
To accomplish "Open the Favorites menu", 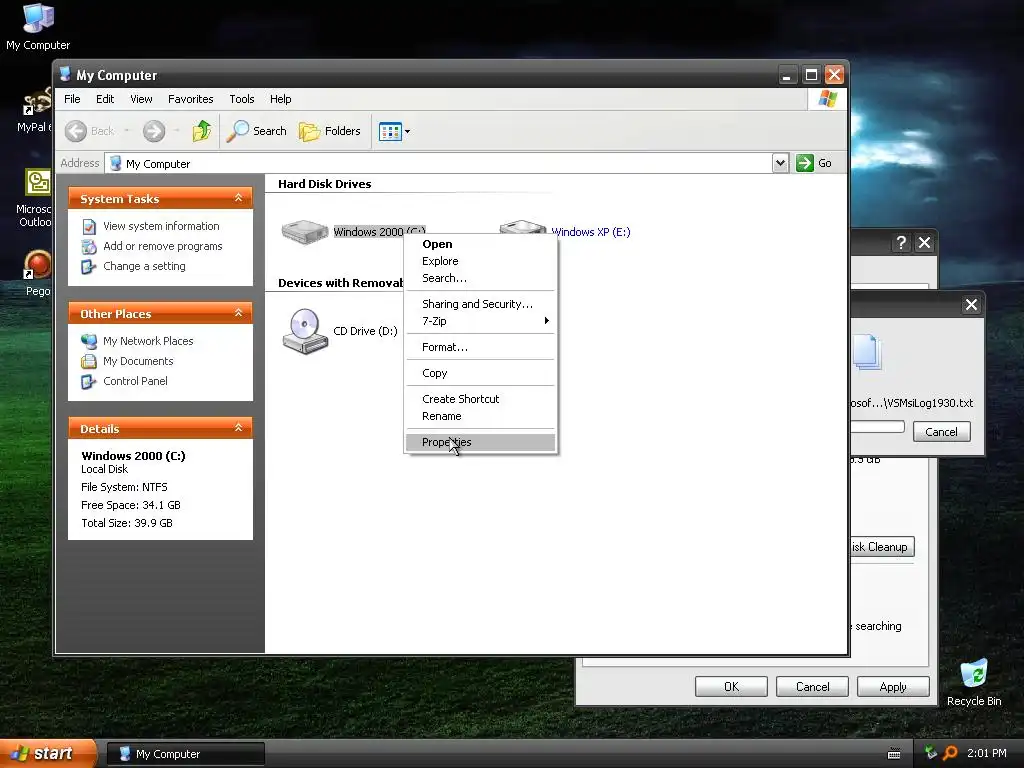I will point(191,99).
